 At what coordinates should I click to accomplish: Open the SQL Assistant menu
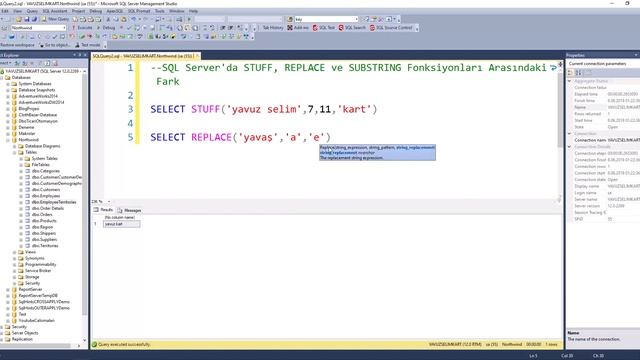pyautogui.click(x=55, y=11)
